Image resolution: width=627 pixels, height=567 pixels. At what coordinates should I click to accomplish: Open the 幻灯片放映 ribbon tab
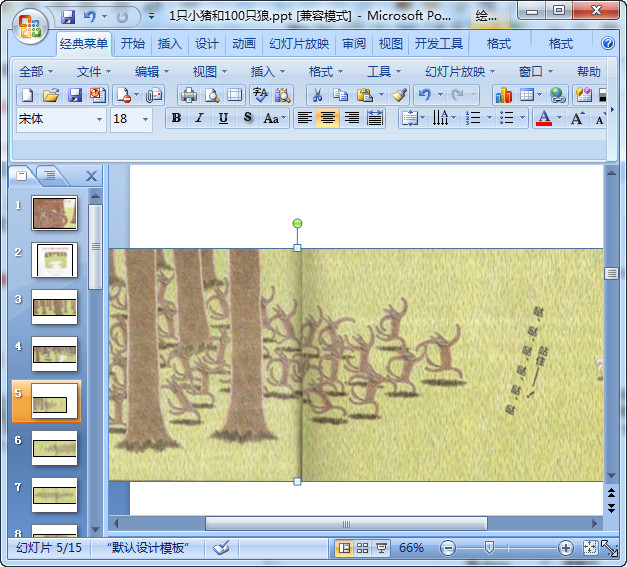(299, 43)
